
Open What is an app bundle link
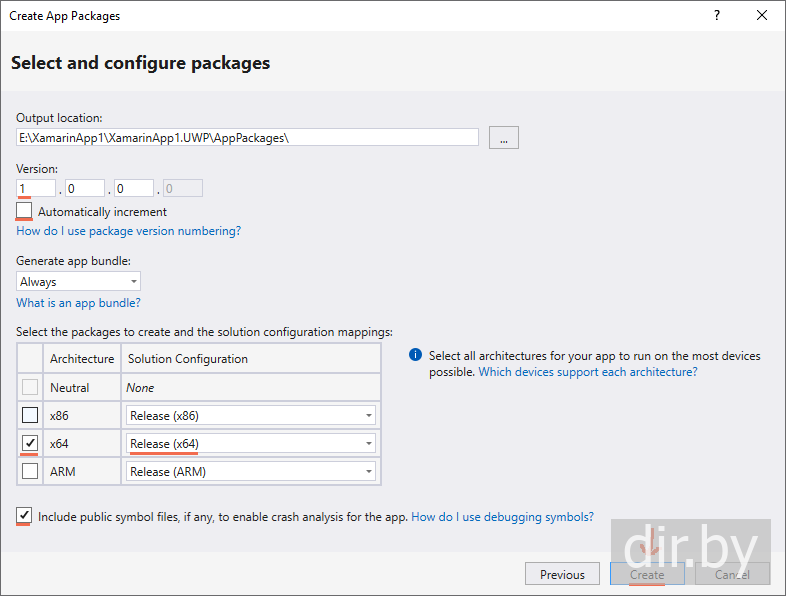pyautogui.click(x=78, y=303)
